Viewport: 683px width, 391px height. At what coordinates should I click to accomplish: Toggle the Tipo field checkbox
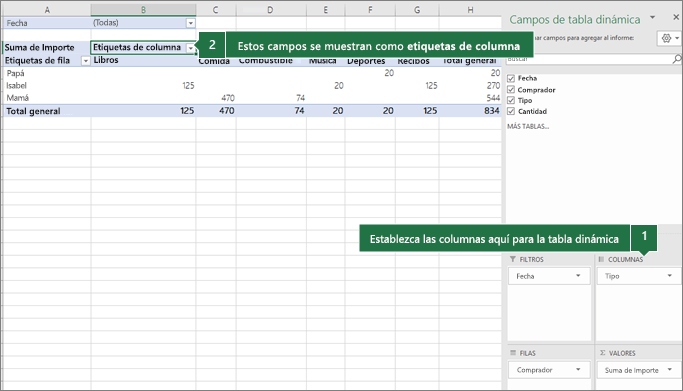[x=511, y=101]
